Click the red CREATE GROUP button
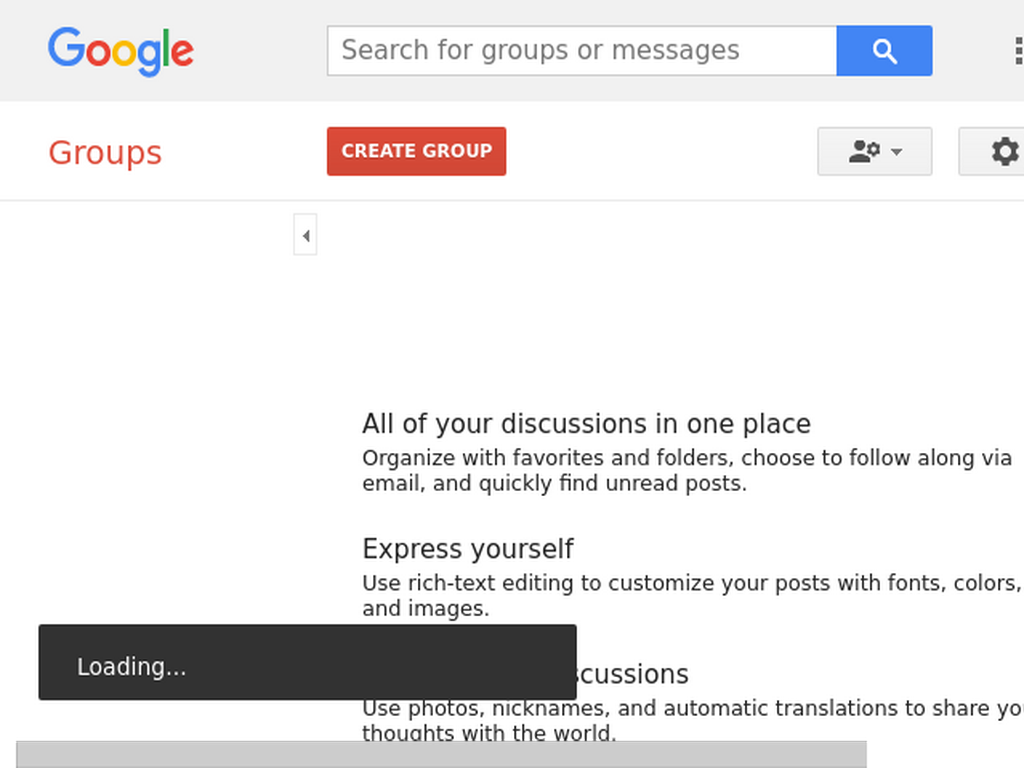This screenshot has height=768, width=1024. coord(417,152)
